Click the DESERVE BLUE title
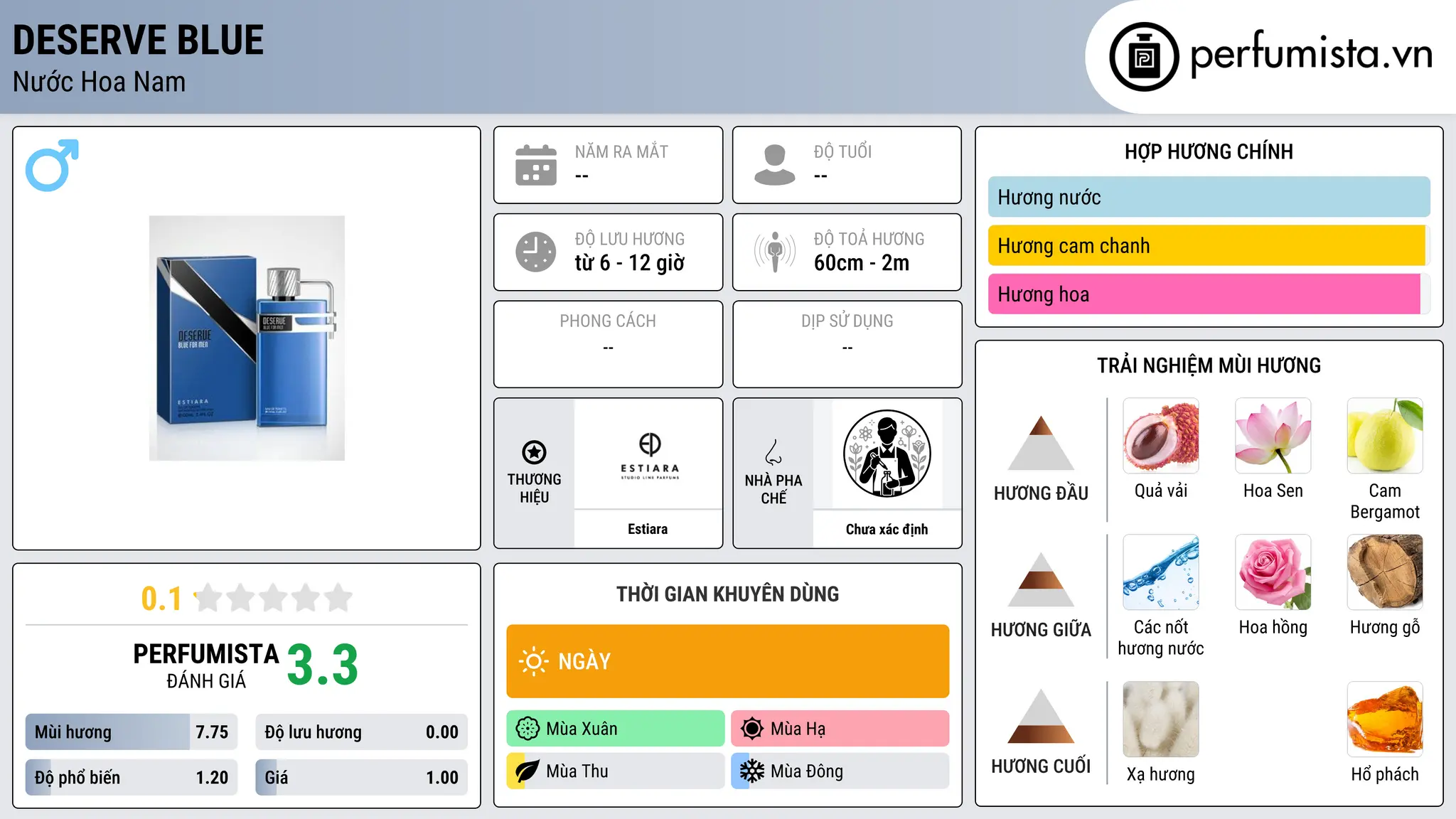This screenshot has height=819, width=1456. [139, 40]
